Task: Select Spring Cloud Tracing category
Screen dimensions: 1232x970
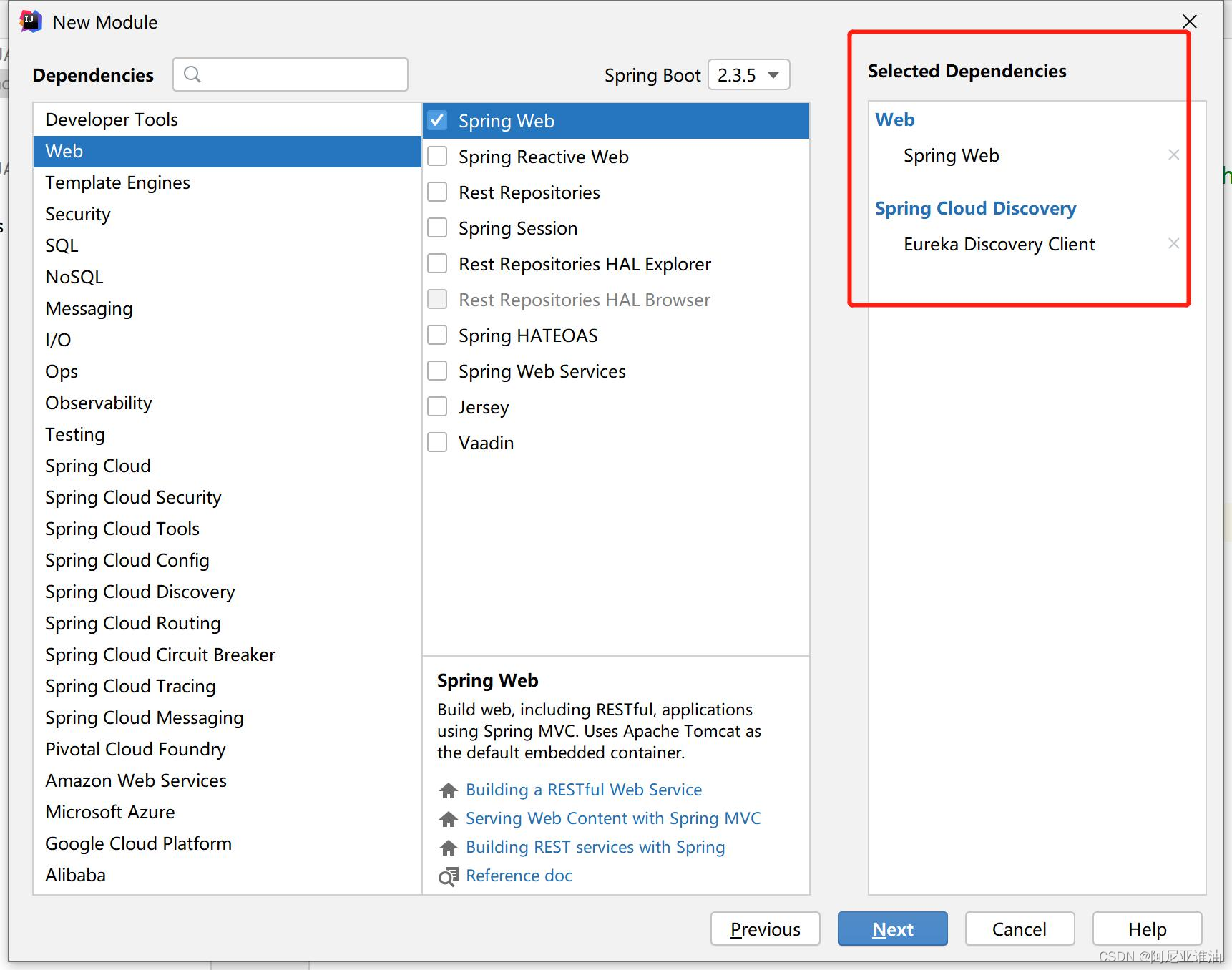Action: [x=228, y=686]
